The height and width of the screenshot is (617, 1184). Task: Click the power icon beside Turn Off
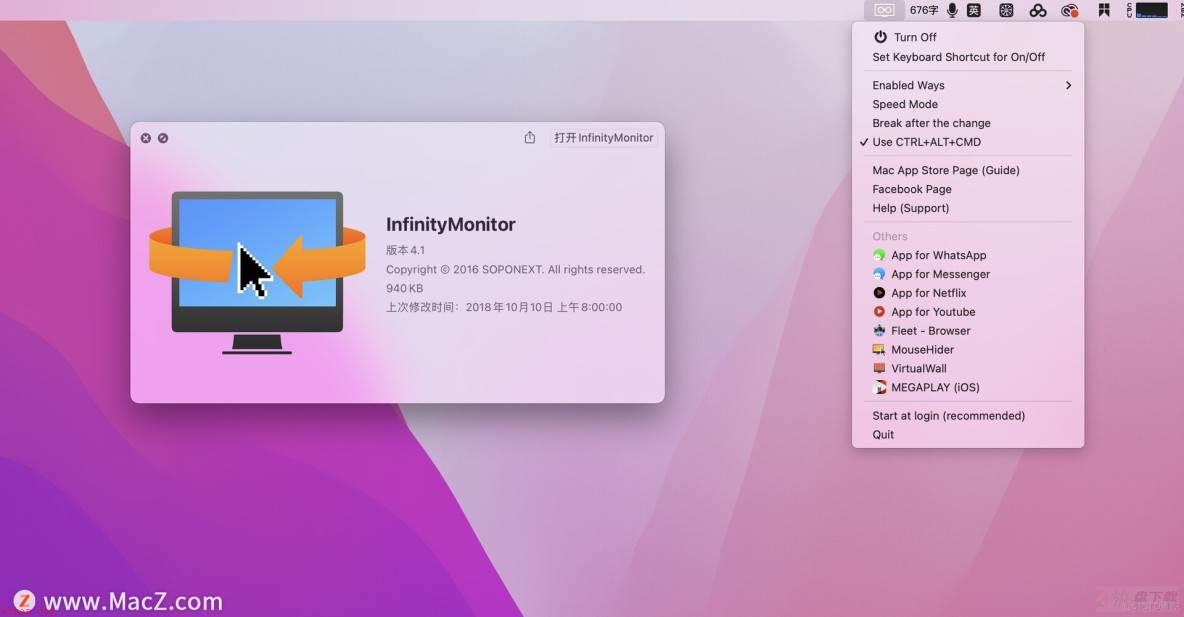880,36
